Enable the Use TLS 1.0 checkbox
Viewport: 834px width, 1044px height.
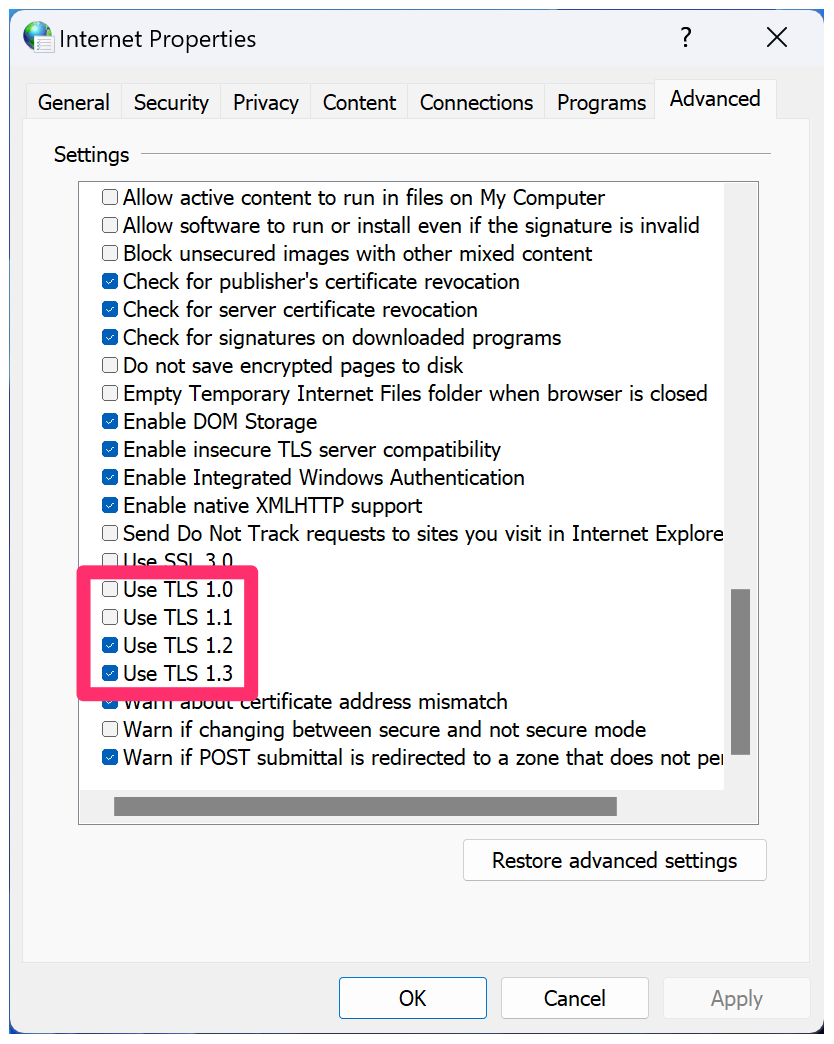tap(110, 590)
